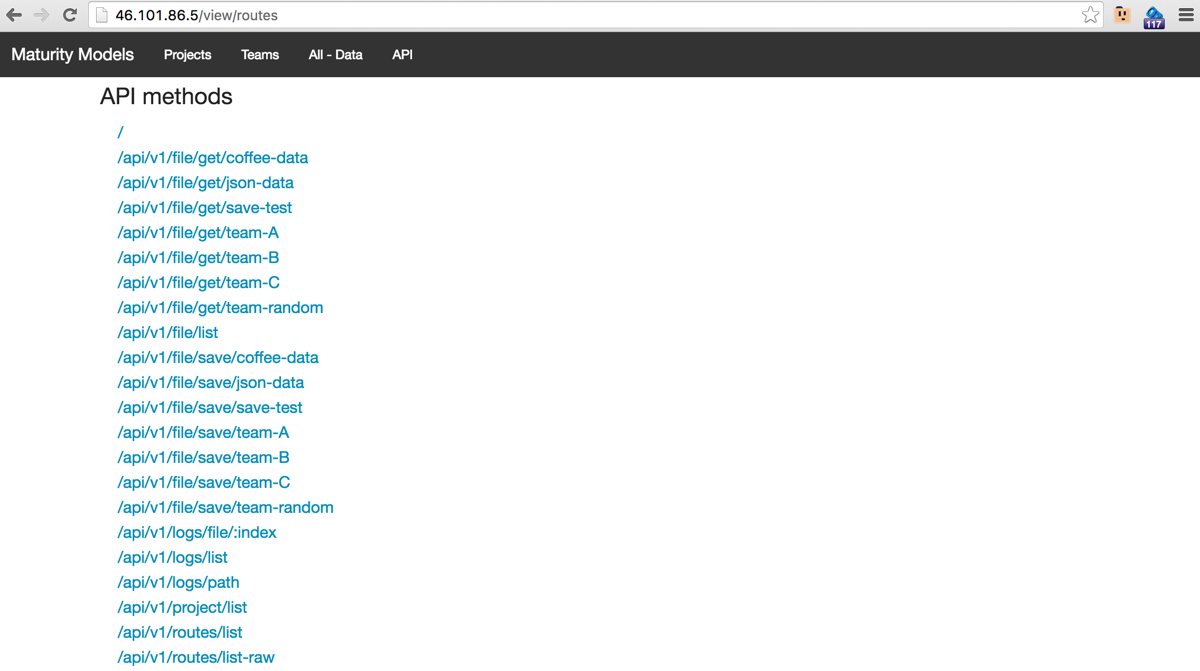Click the browser forward arrow
1200x671 pixels.
click(41, 15)
